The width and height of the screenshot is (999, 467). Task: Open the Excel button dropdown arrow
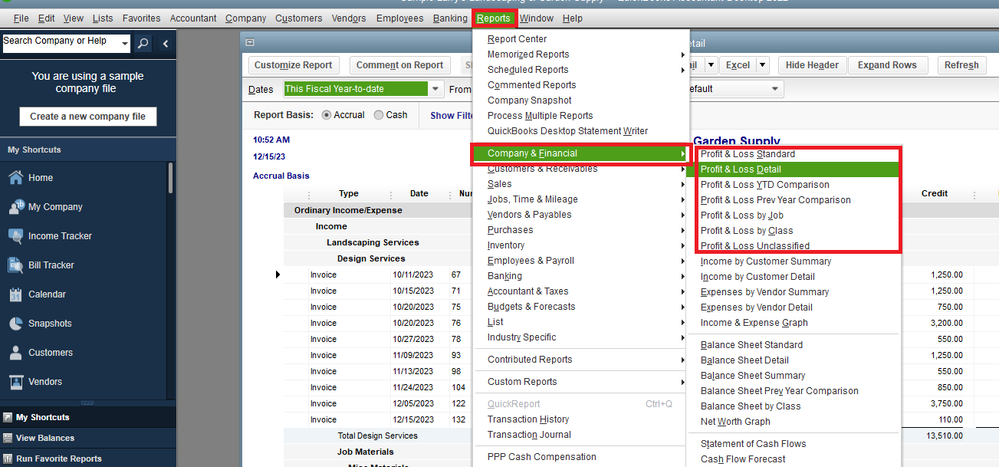763,65
